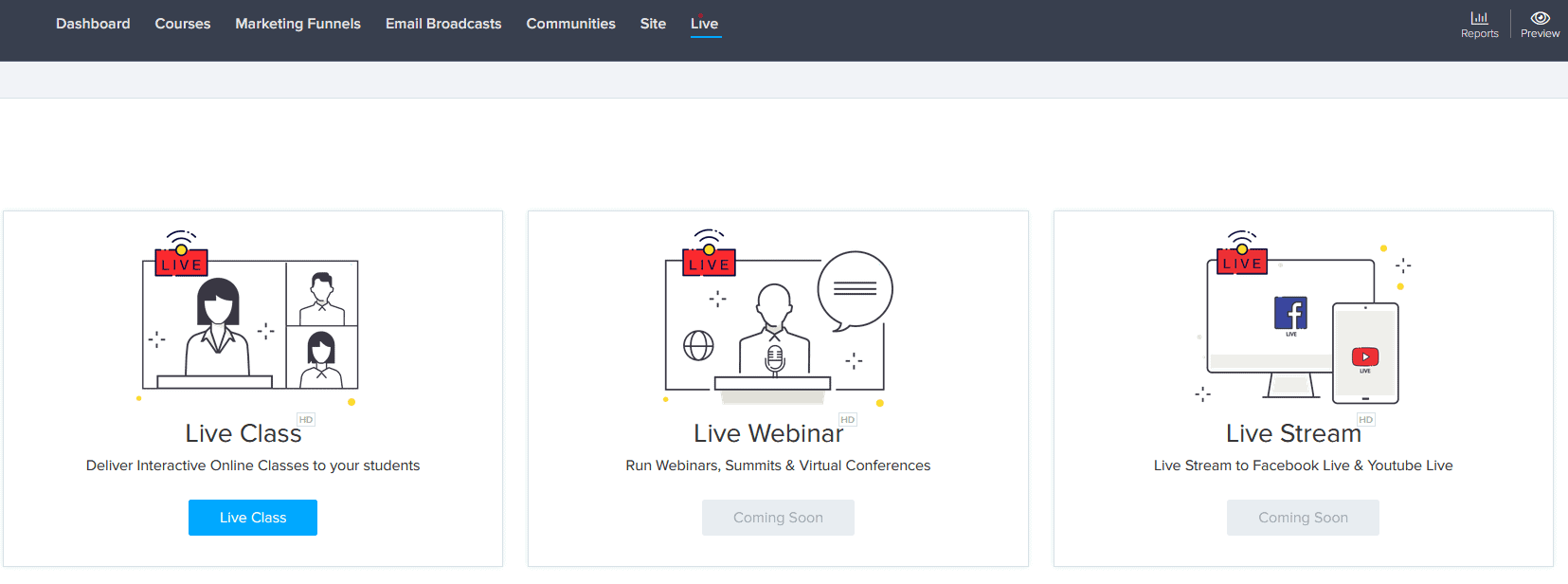Open the Communities page

(x=570, y=24)
